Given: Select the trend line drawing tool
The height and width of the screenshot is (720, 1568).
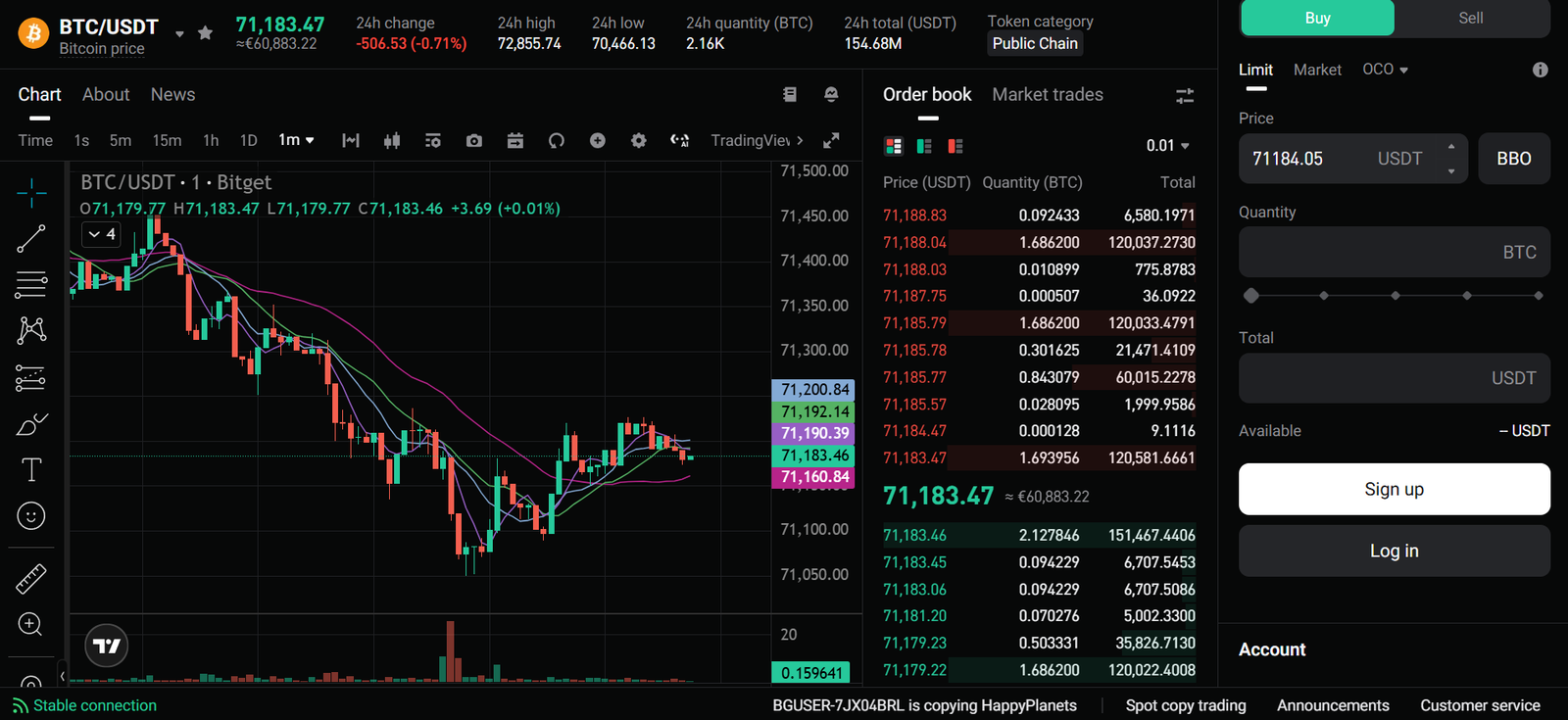Looking at the screenshot, I should click(31, 238).
